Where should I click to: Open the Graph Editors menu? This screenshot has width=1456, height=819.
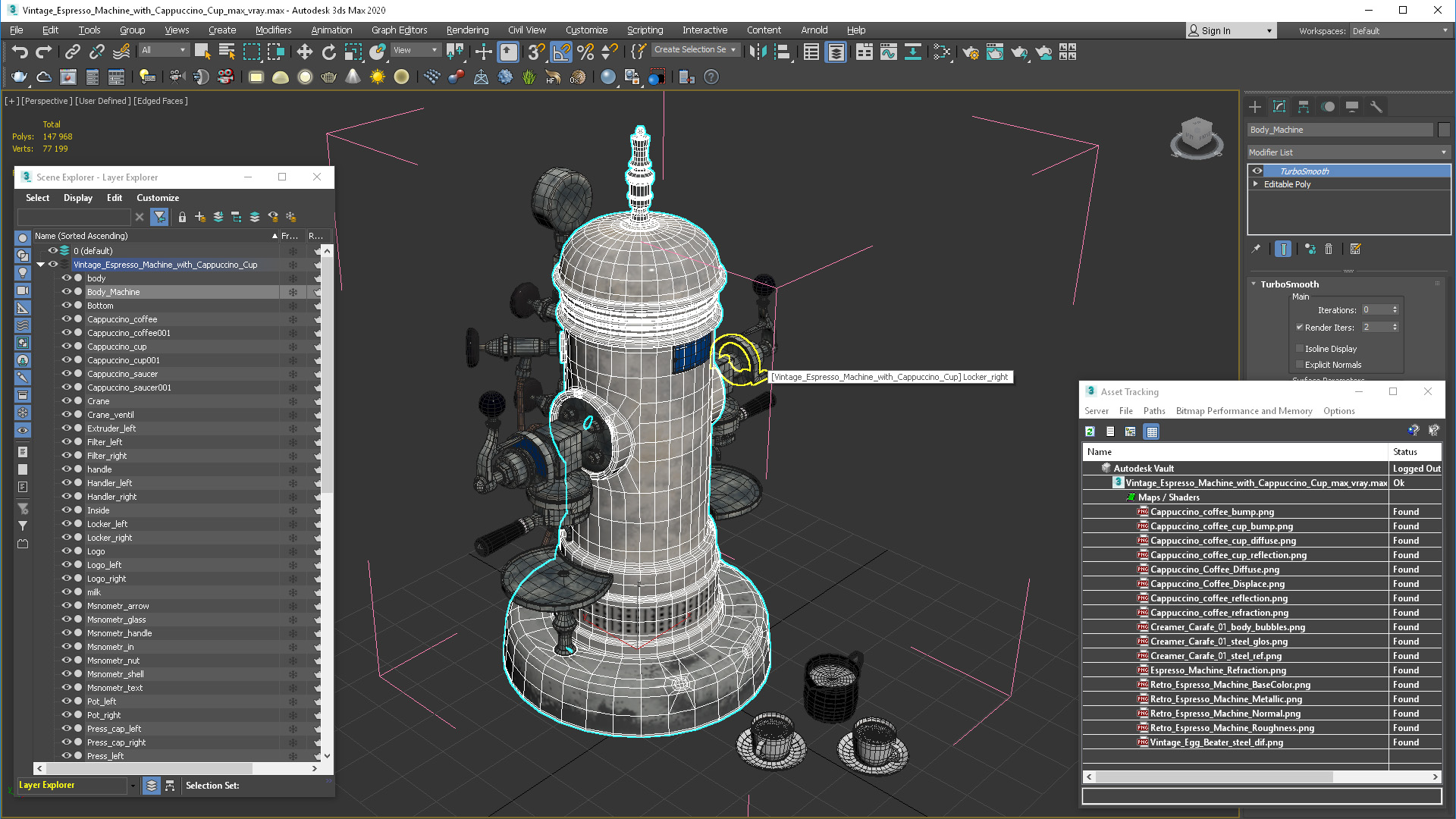point(399,30)
